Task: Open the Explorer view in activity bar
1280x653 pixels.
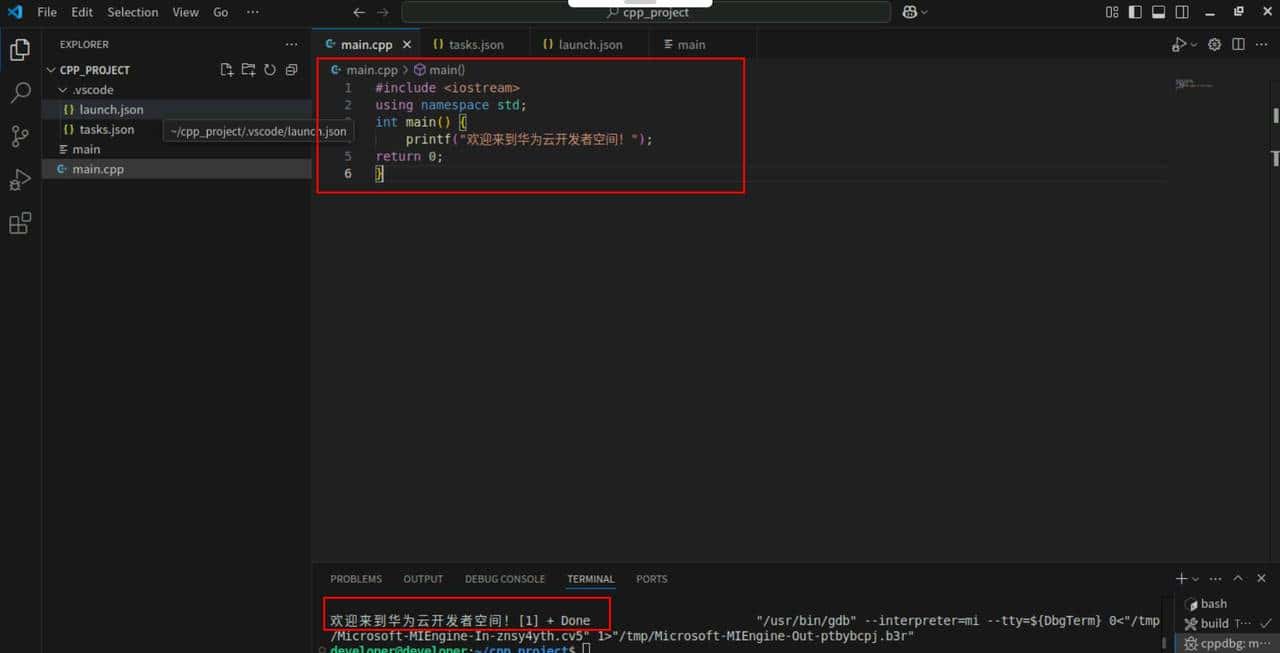Action: pyautogui.click(x=20, y=47)
